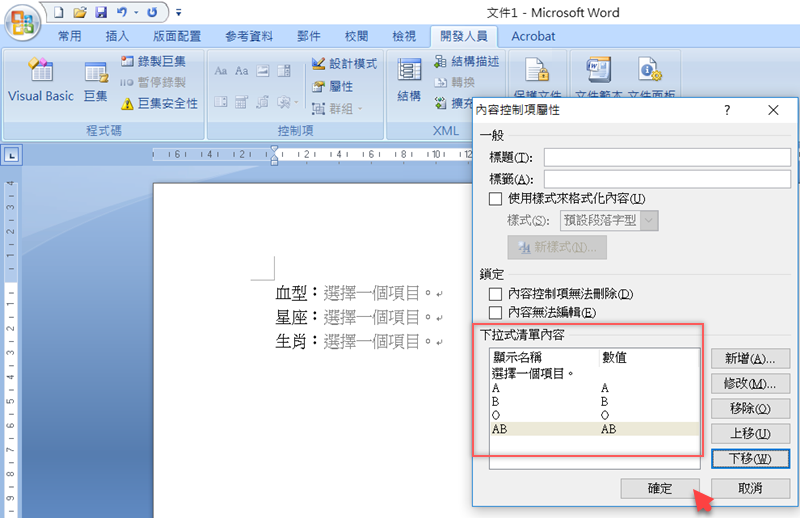Viewport: 800px width, 518px height.
Task: Open the Acrobat tab
Action: pyautogui.click(x=533, y=36)
